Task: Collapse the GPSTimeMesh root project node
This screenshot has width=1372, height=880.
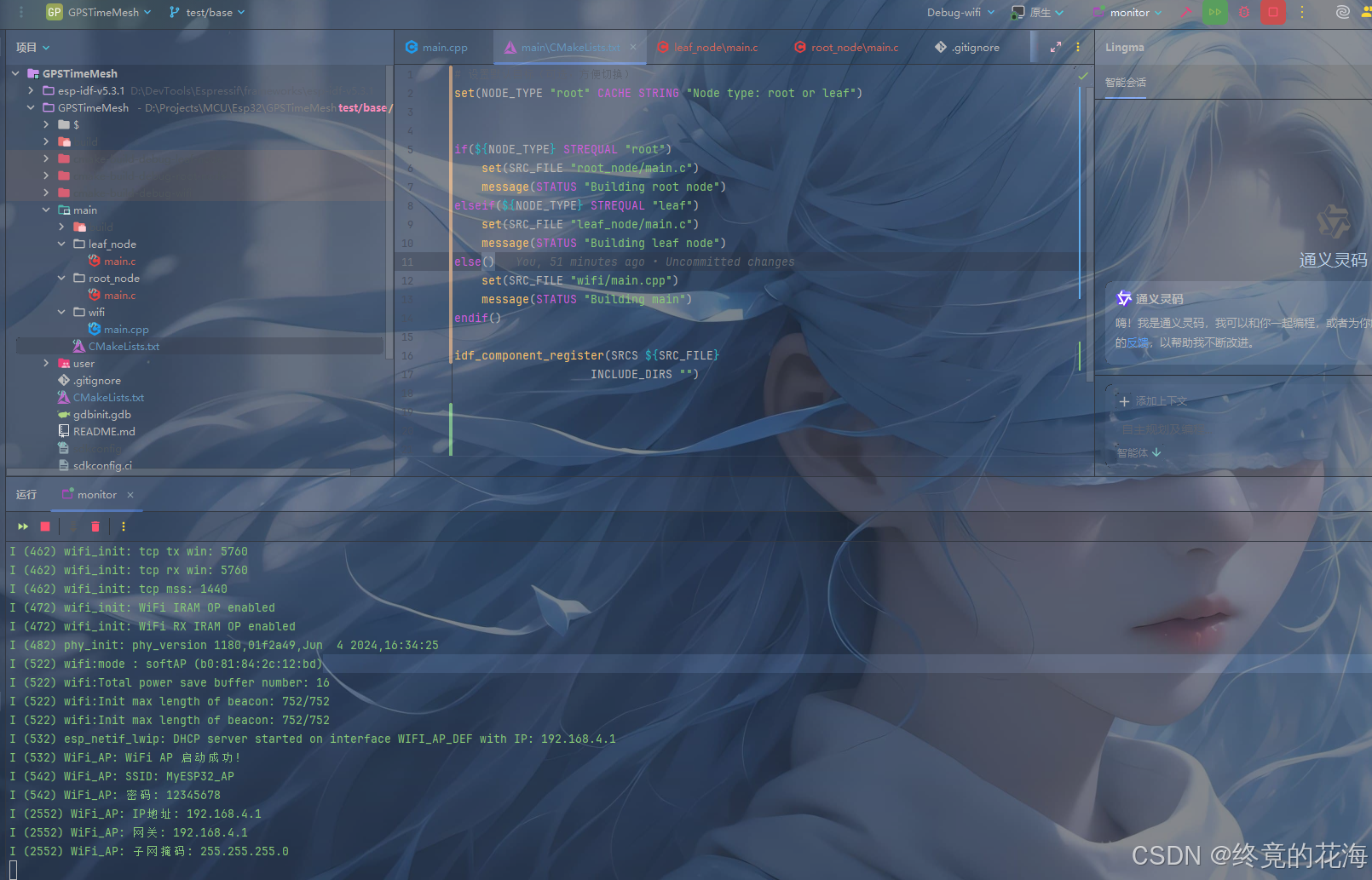Action: coord(15,73)
